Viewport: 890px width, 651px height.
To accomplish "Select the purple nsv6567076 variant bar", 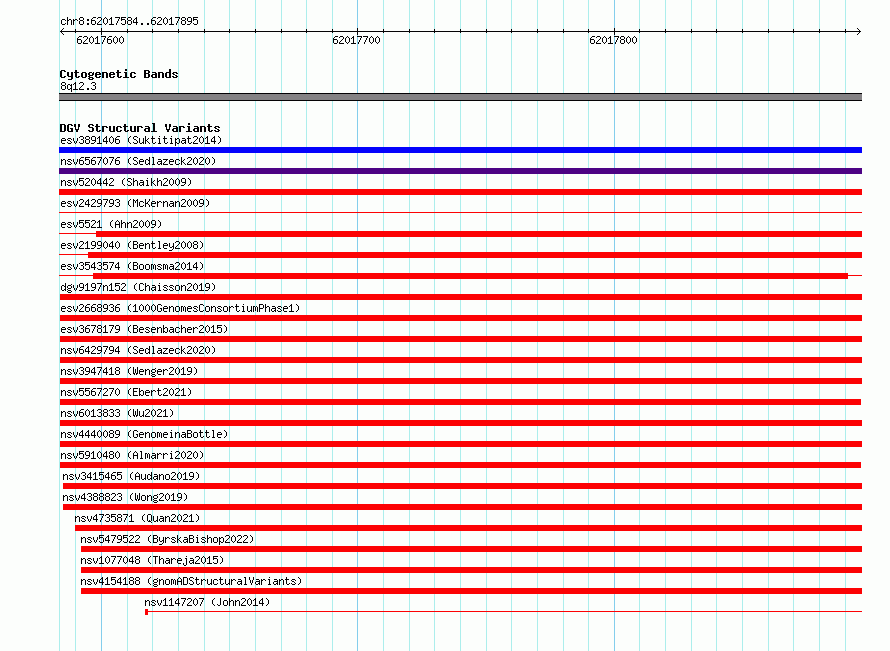I will (x=460, y=171).
